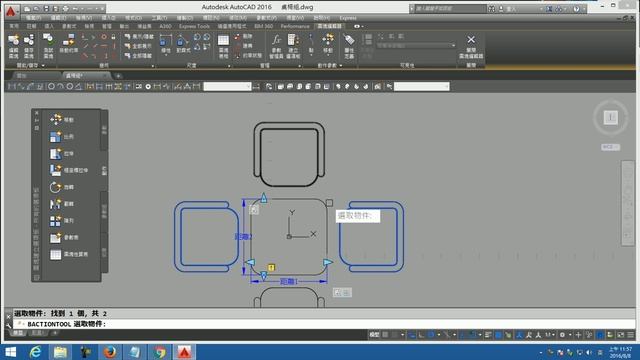Select the Rotate action in the palette
The width and height of the screenshot is (640, 360).
tap(62, 187)
